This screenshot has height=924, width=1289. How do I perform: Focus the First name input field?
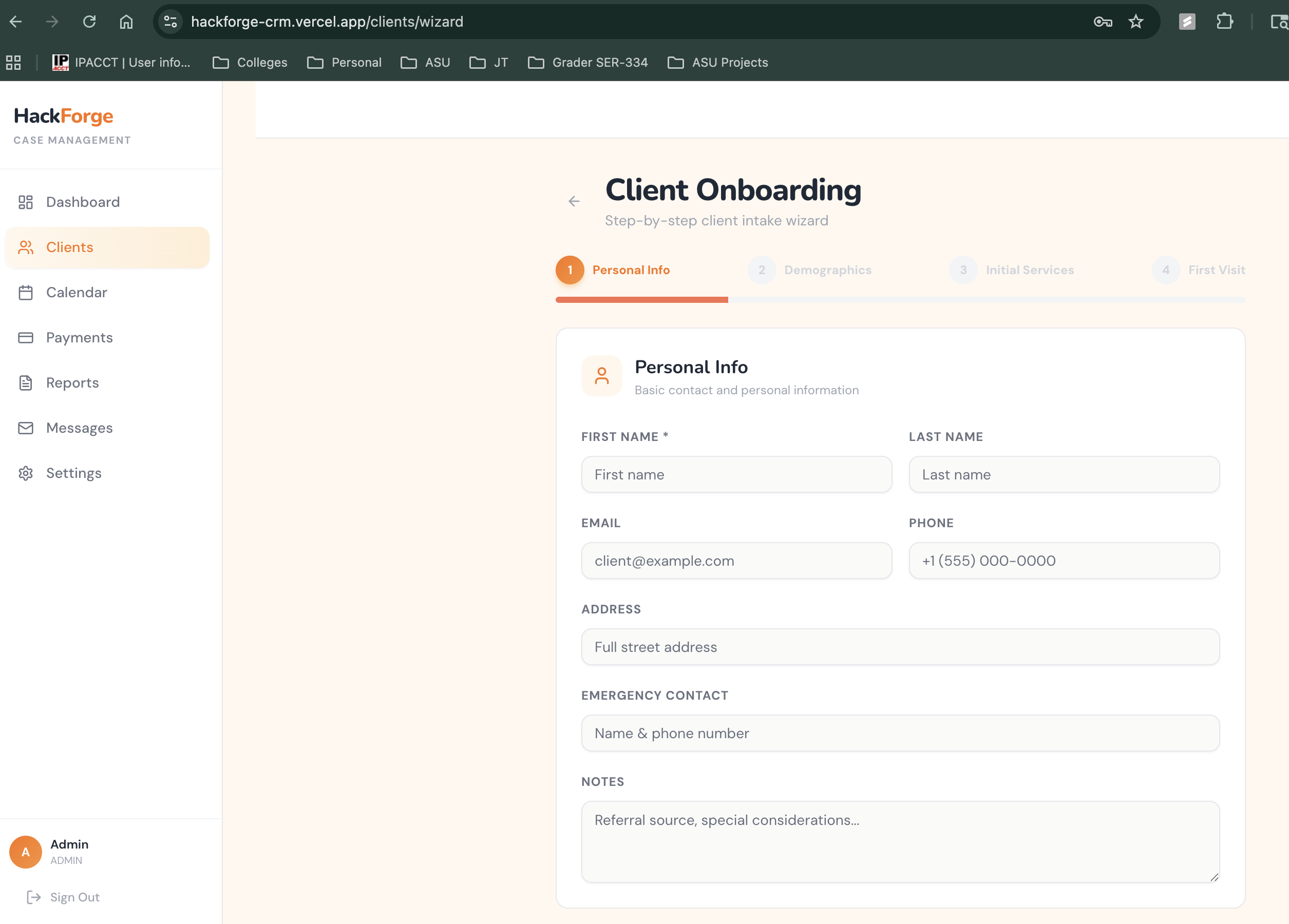(736, 474)
